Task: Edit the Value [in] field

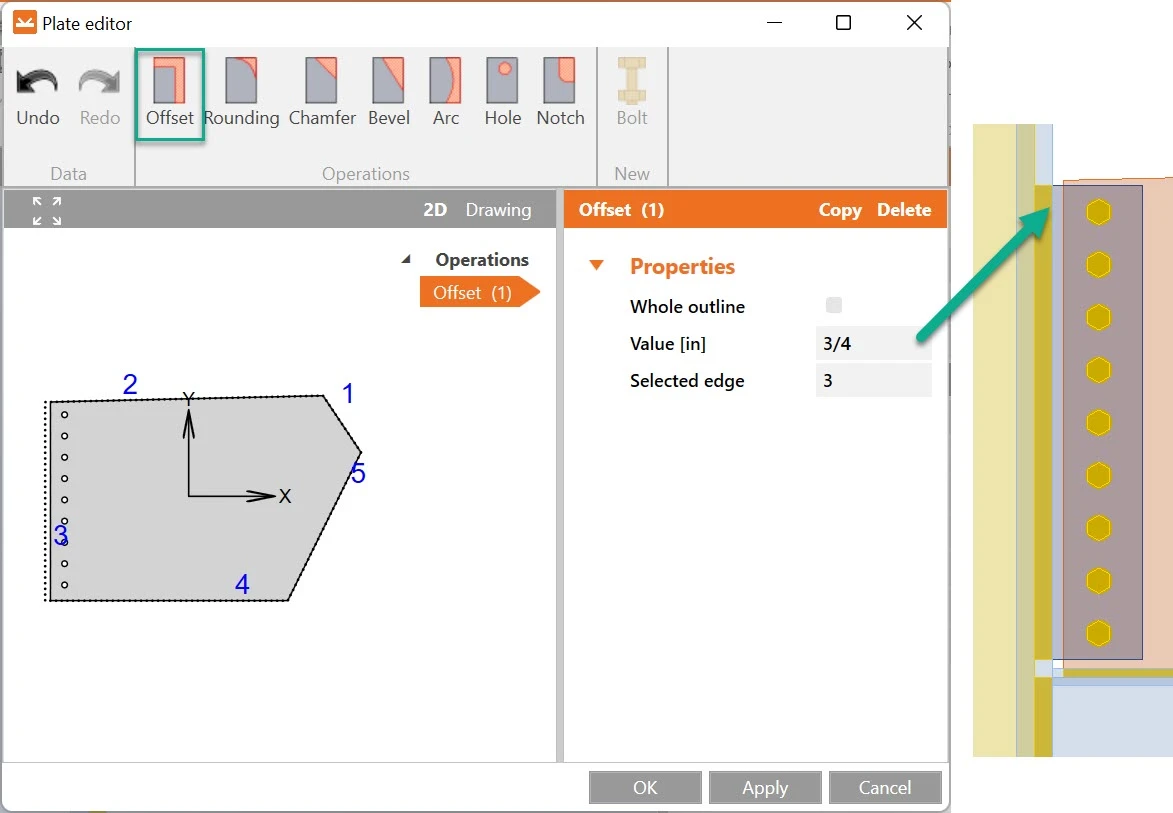Action: [x=873, y=343]
